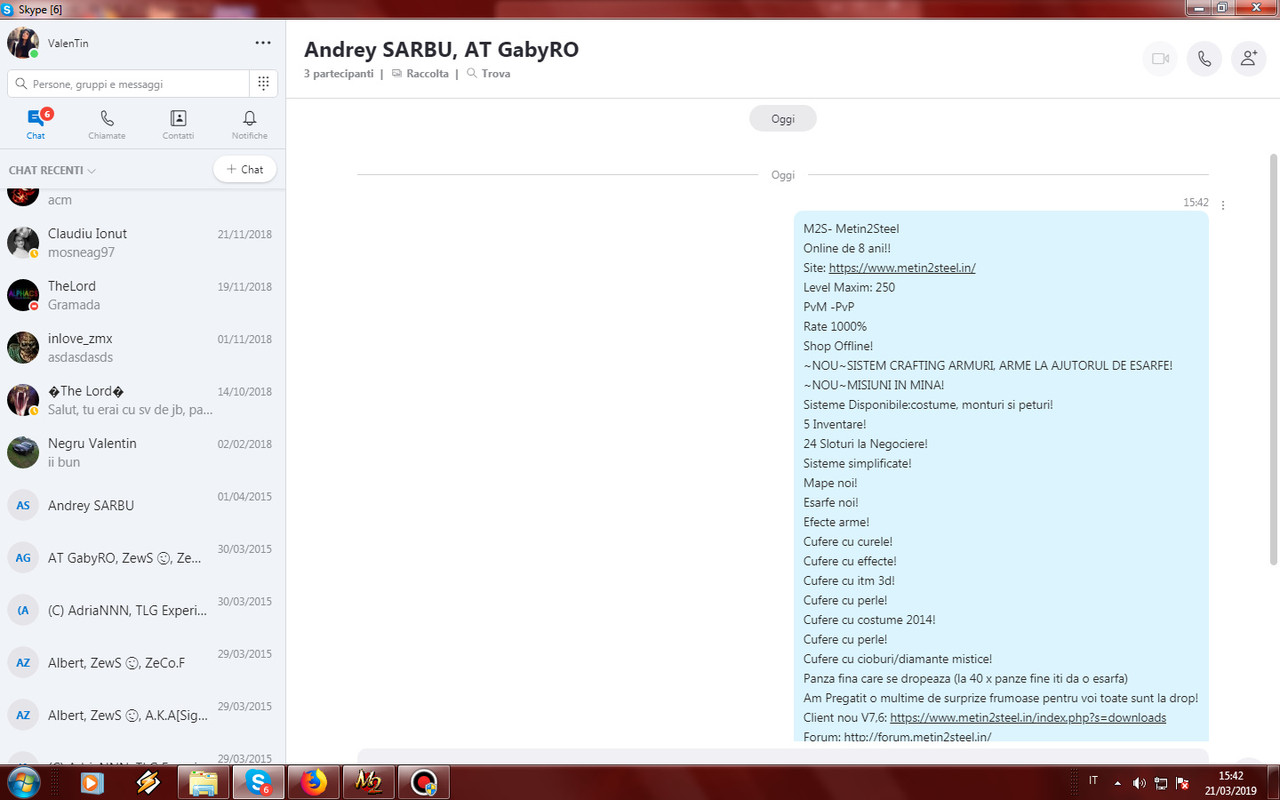Screen dimensions: 1280x800
Task: Open the taskbar clock showing 15:42
Action: pyautogui.click(x=1231, y=783)
